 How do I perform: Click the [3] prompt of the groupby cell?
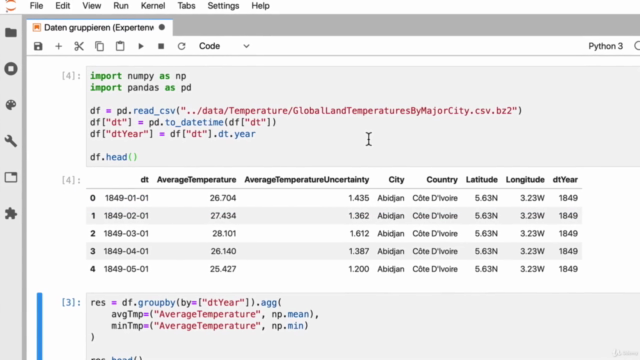click(71, 302)
